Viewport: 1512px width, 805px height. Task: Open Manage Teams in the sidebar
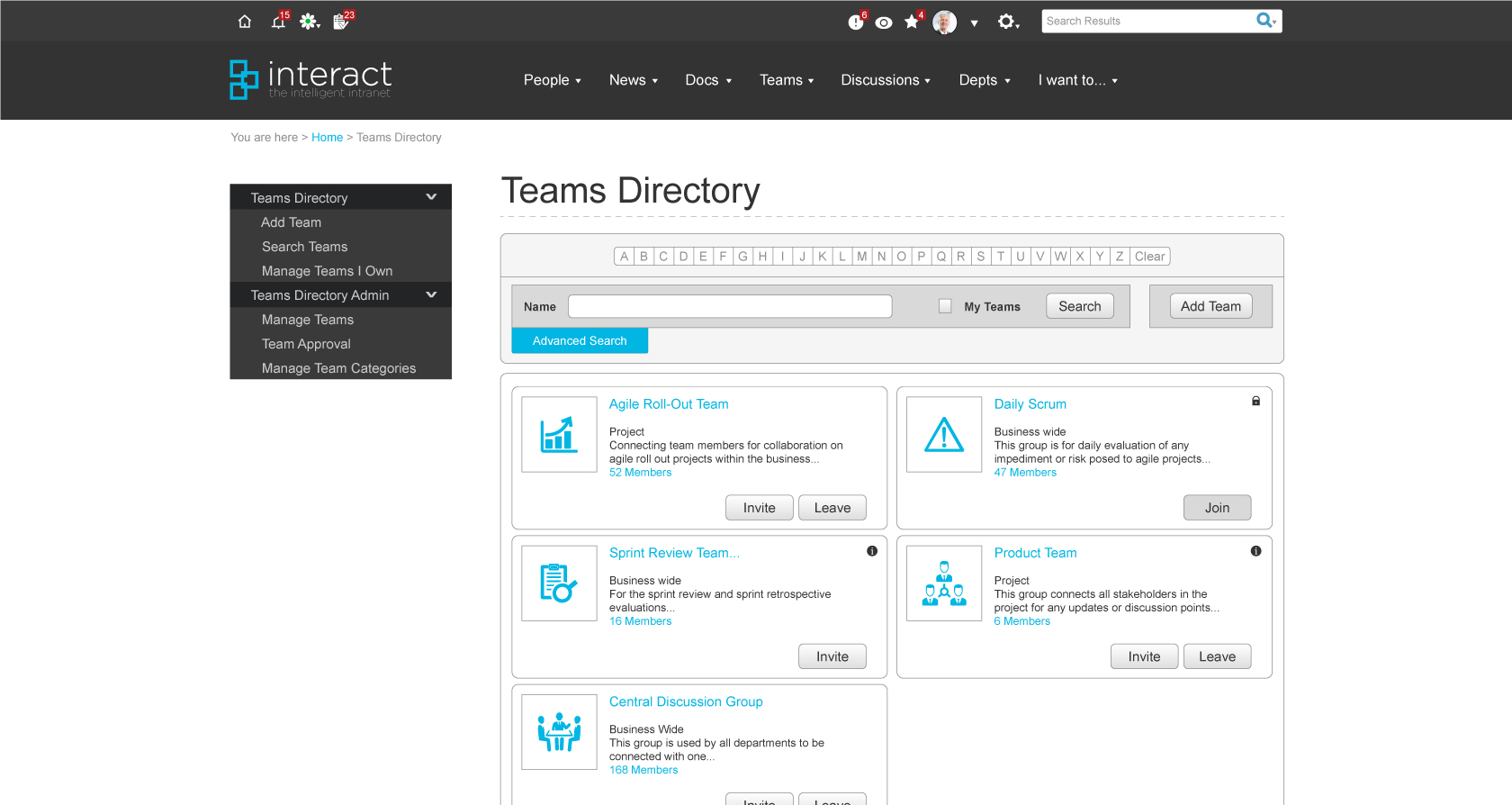[308, 320]
